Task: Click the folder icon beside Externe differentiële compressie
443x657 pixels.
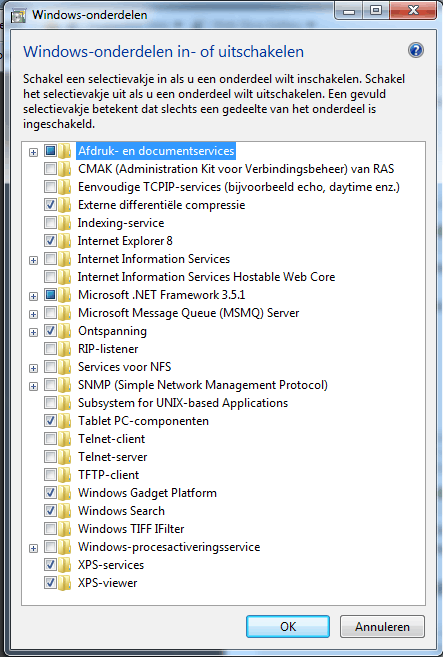Action: click(64, 205)
